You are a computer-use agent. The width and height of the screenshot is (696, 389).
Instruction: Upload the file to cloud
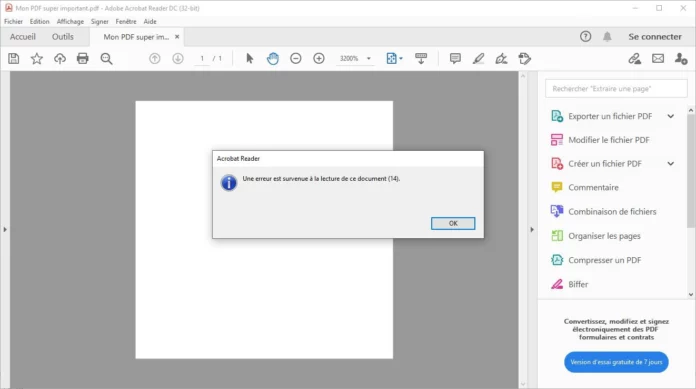coord(60,59)
